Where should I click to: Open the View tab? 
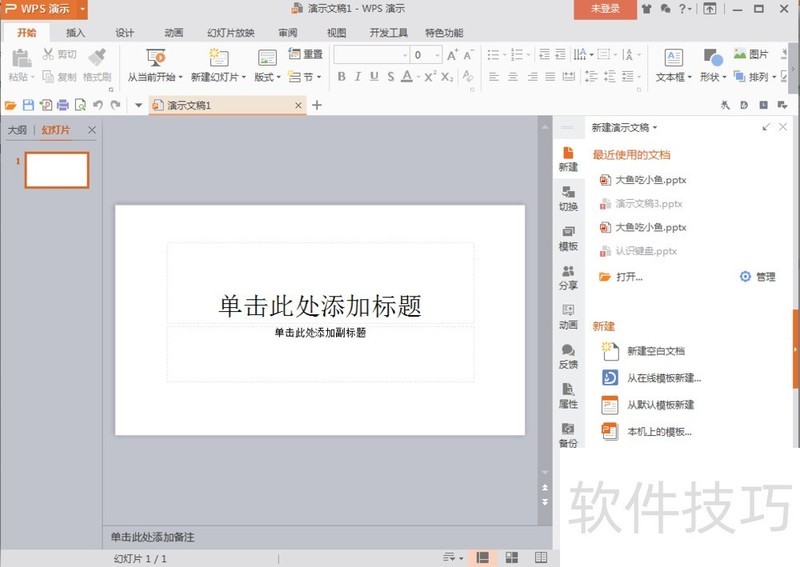coord(336,33)
